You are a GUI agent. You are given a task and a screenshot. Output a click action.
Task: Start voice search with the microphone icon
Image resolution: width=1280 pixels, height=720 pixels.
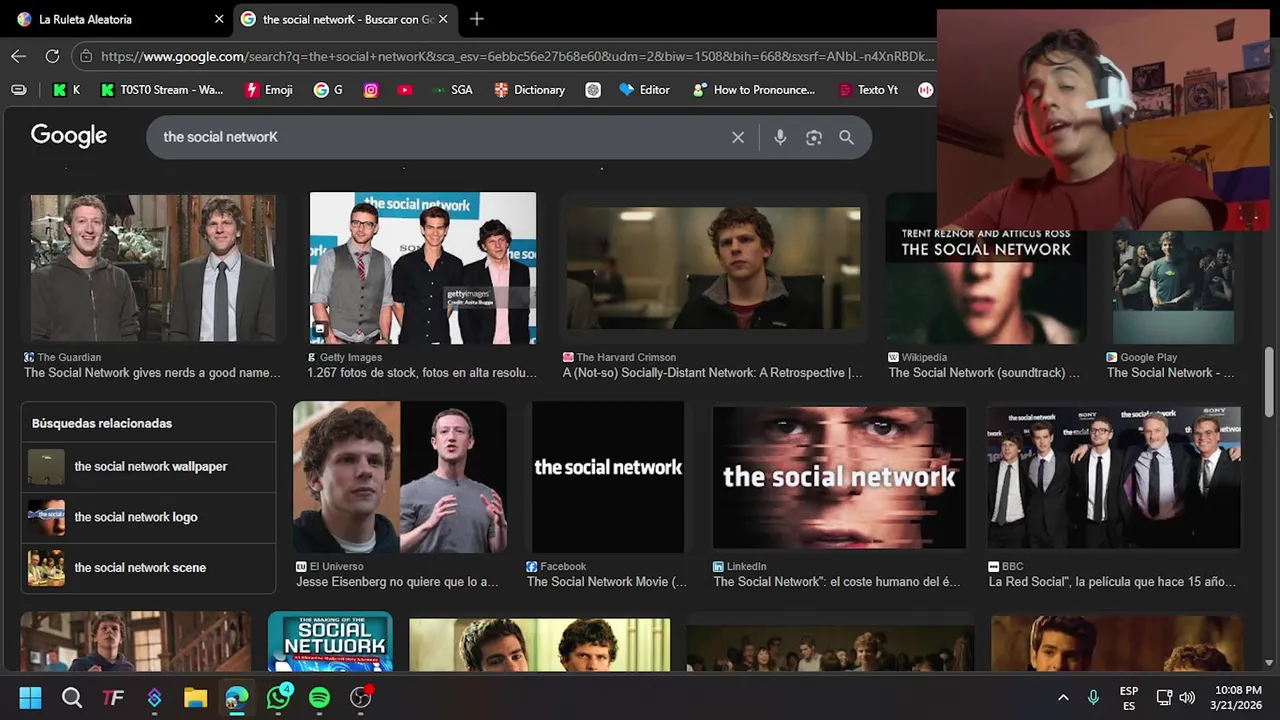point(780,137)
